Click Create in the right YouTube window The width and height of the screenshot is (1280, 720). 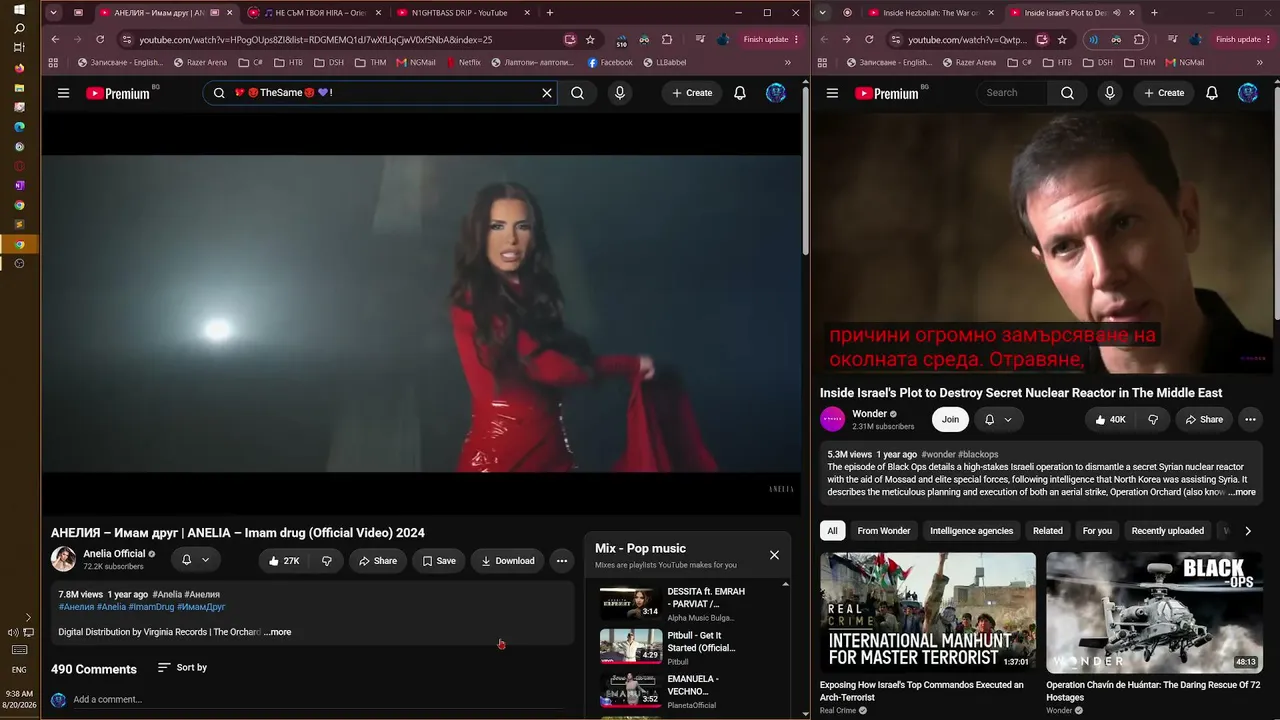[1164, 93]
